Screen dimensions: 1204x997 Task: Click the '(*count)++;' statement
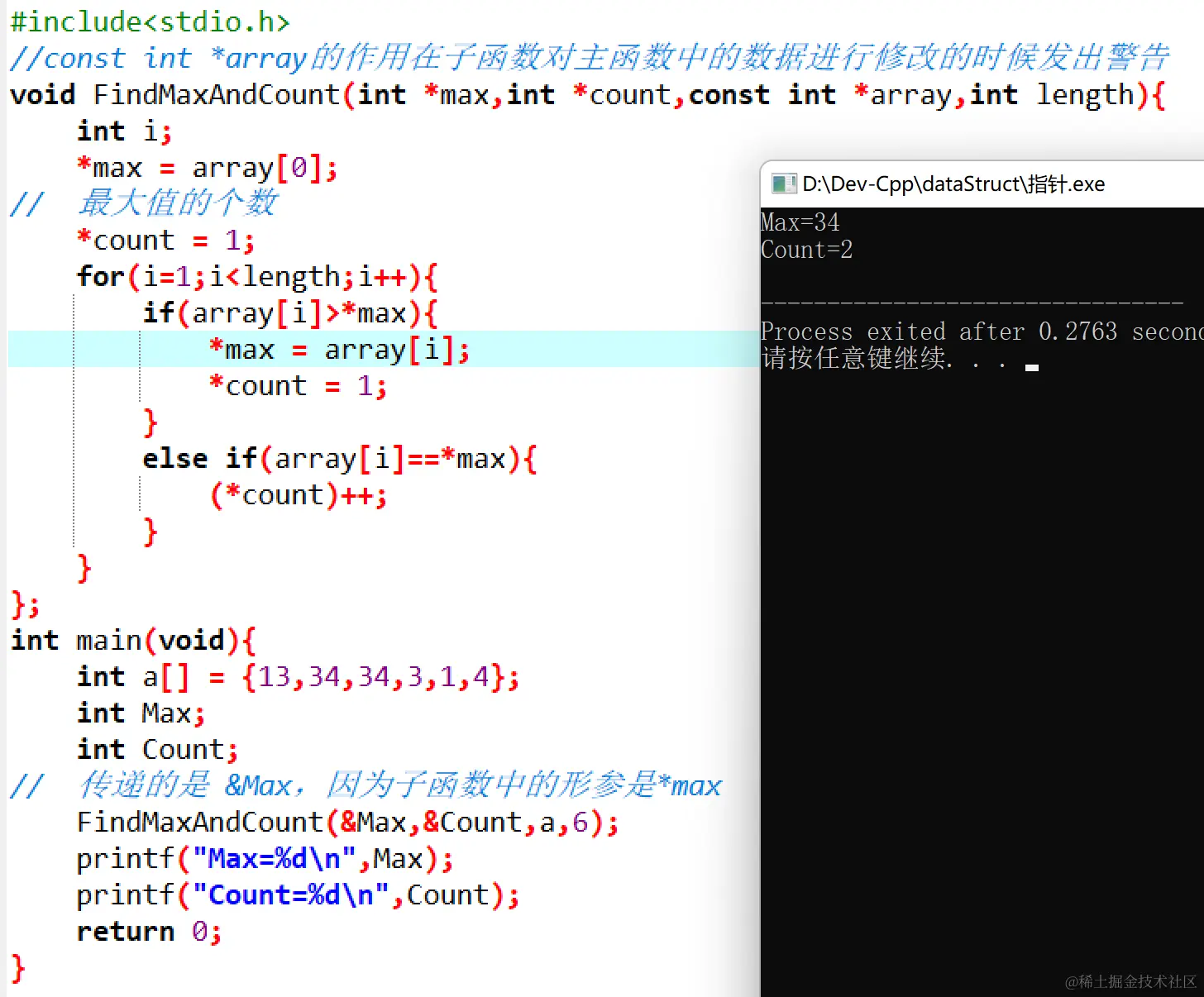coord(298,495)
